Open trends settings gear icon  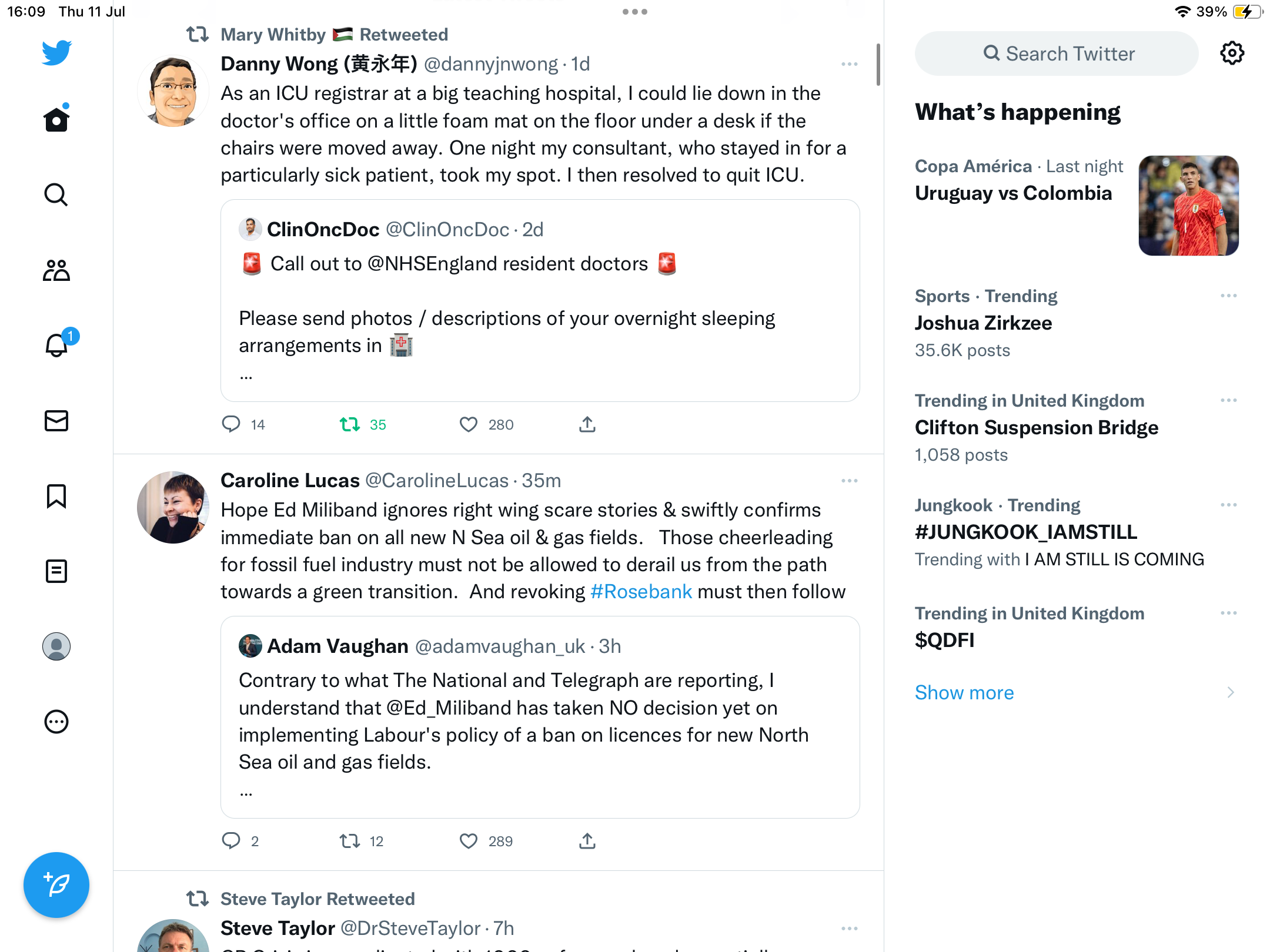tap(1232, 53)
